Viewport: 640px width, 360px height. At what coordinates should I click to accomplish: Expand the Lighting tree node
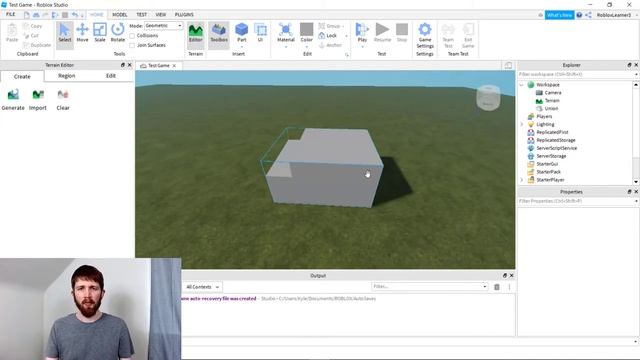tap(522, 124)
